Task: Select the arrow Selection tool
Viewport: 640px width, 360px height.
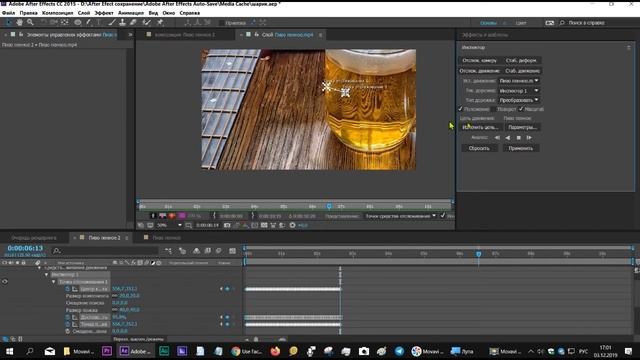Action: 9,22
